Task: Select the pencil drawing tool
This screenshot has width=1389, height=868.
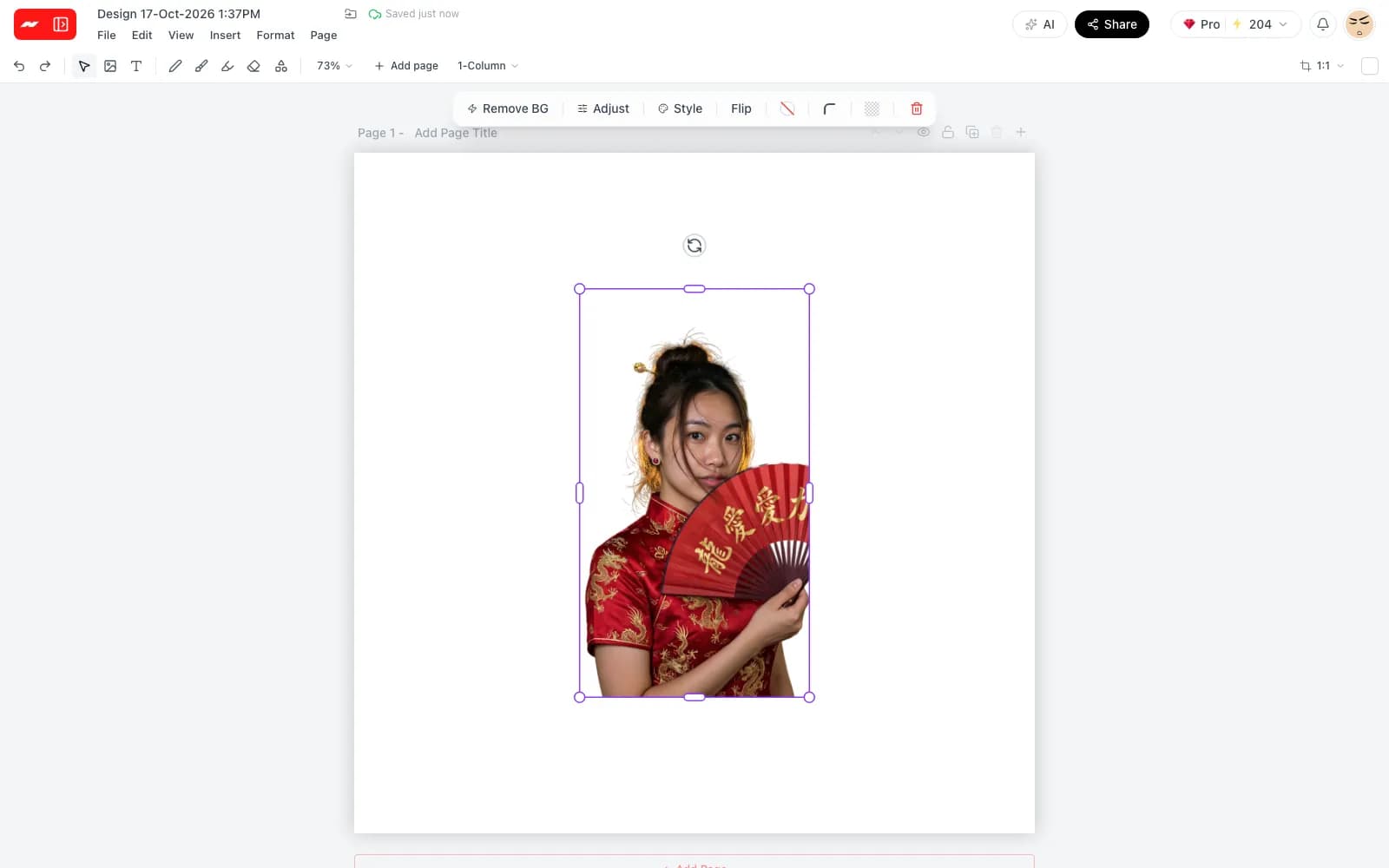Action: coord(175,66)
